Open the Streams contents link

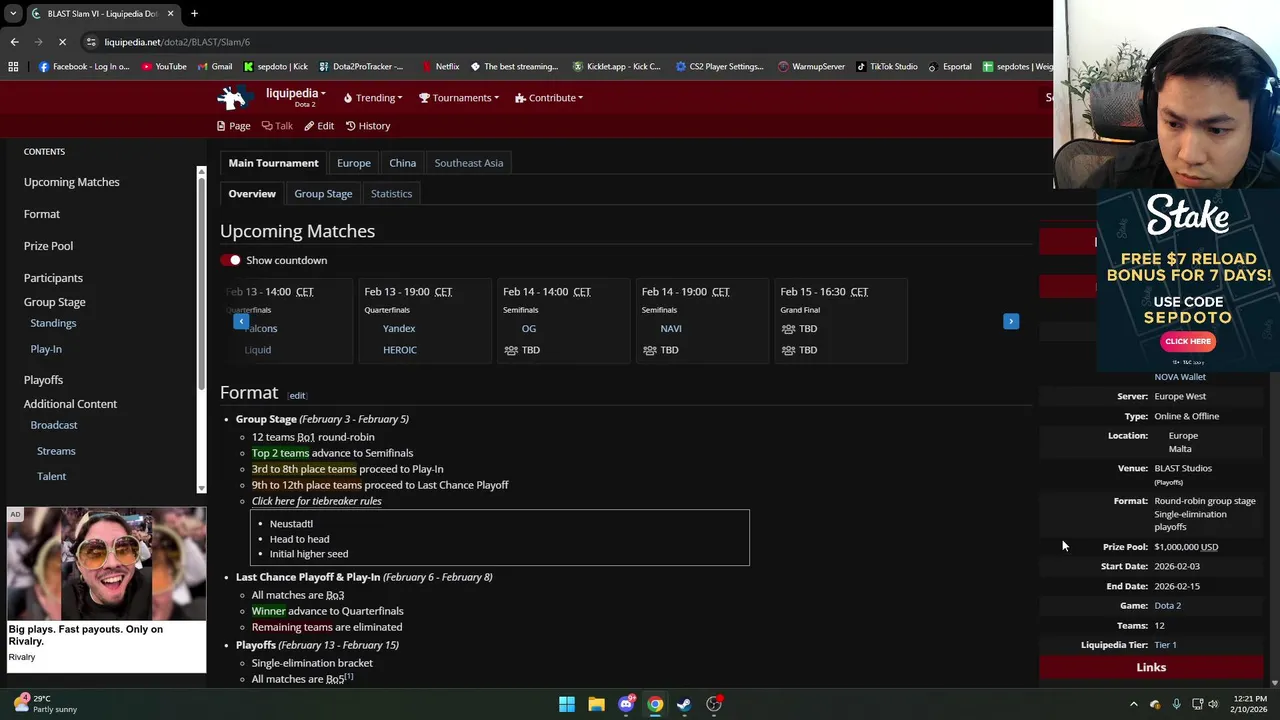56,451
